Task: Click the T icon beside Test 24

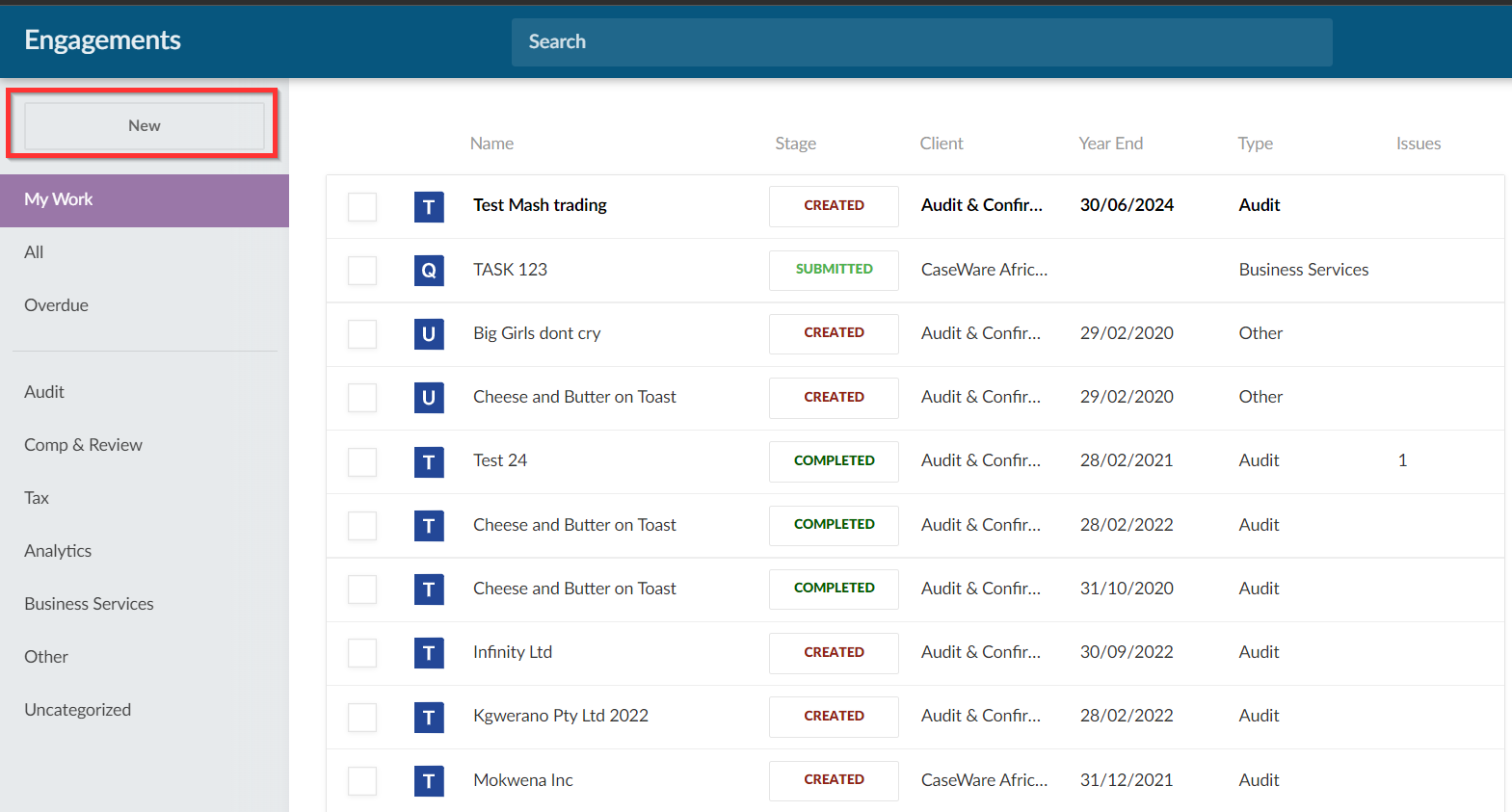Action: 429,462
